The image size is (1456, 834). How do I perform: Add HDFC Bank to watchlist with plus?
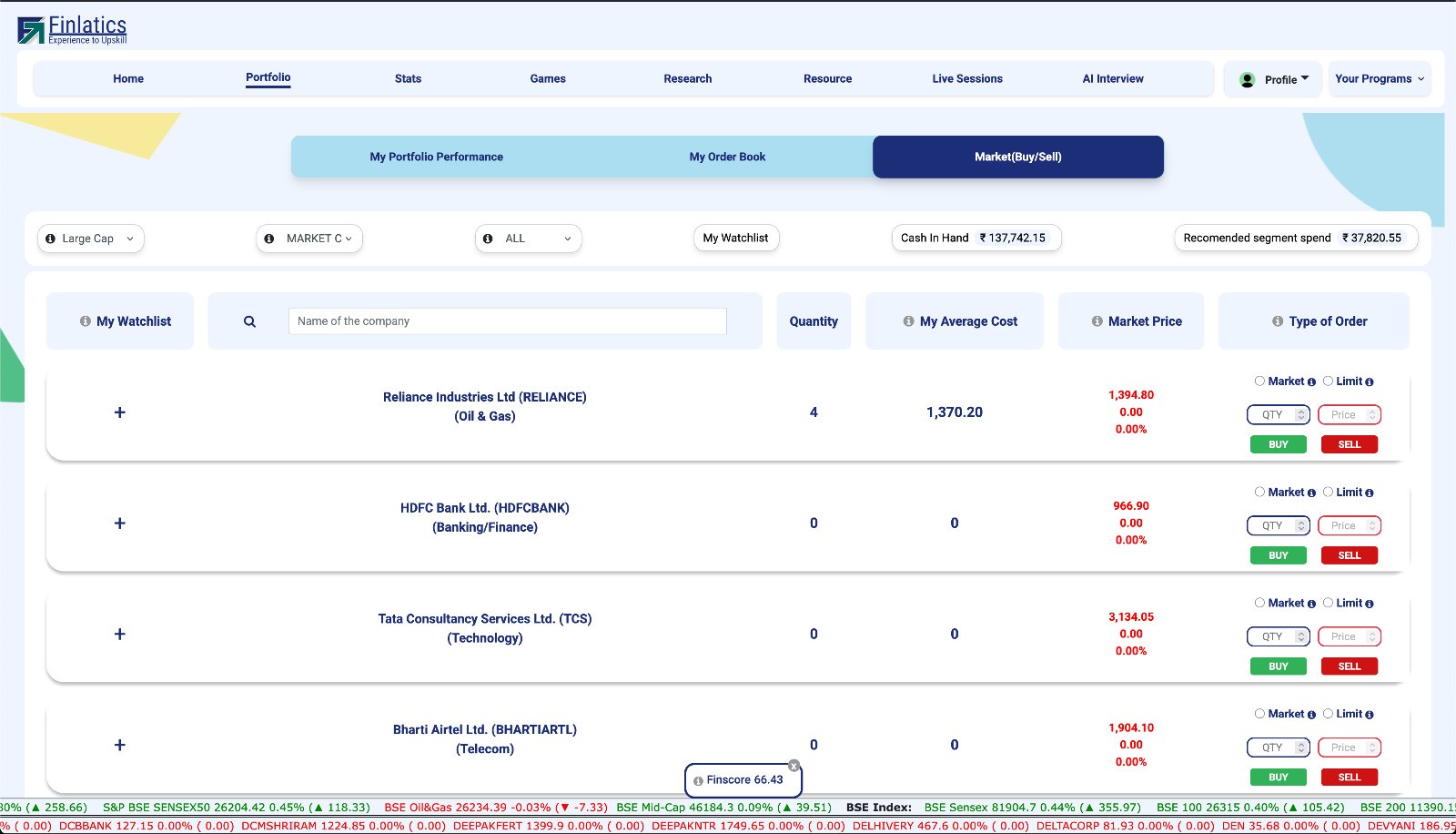coord(119,524)
